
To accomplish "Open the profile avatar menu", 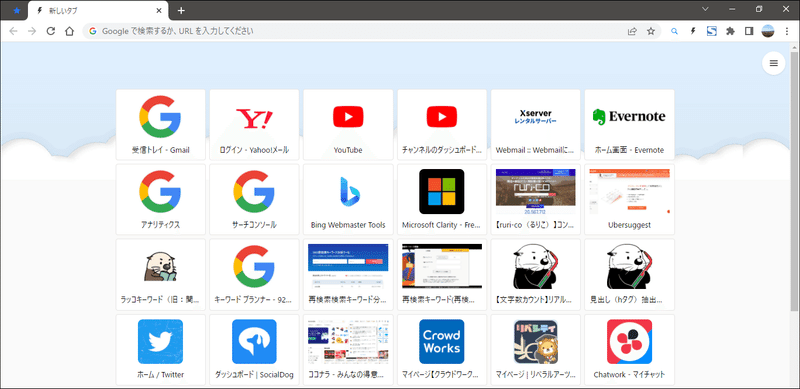I will pos(768,31).
